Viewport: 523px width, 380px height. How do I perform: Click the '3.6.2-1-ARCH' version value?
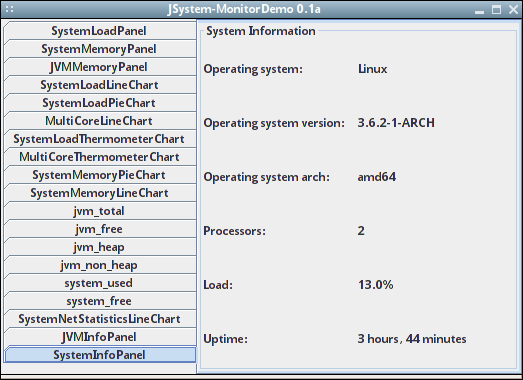pyautogui.click(x=396, y=123)
